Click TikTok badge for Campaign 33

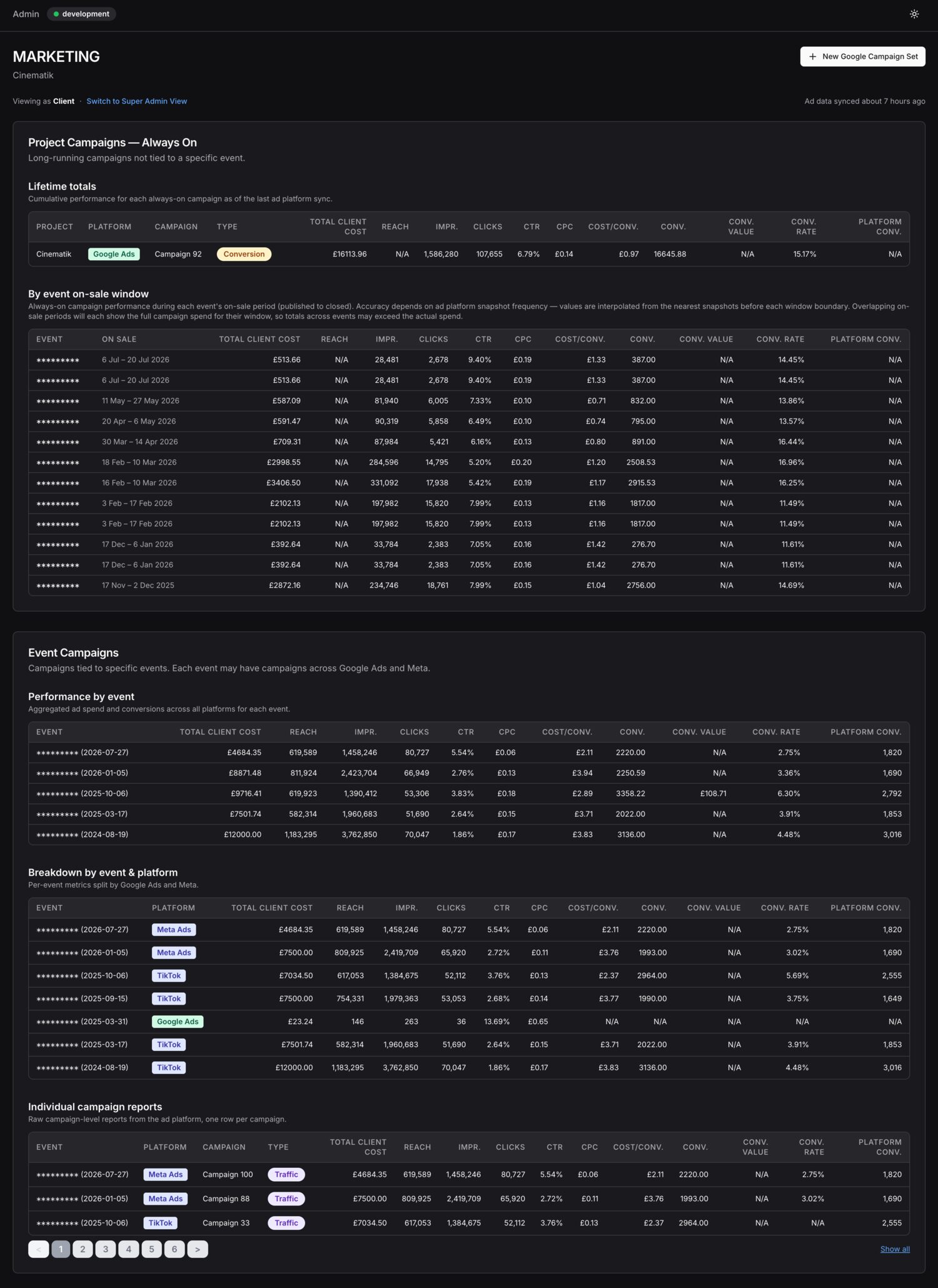pos(160,1222)
